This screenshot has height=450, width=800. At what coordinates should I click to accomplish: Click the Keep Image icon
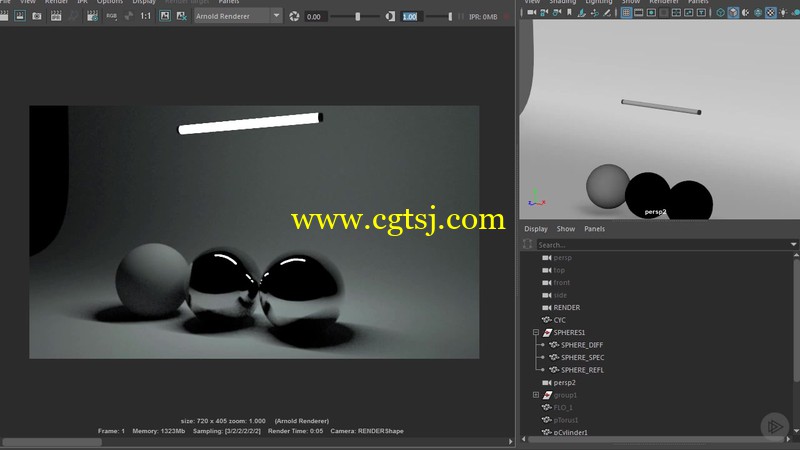[165, 16]
